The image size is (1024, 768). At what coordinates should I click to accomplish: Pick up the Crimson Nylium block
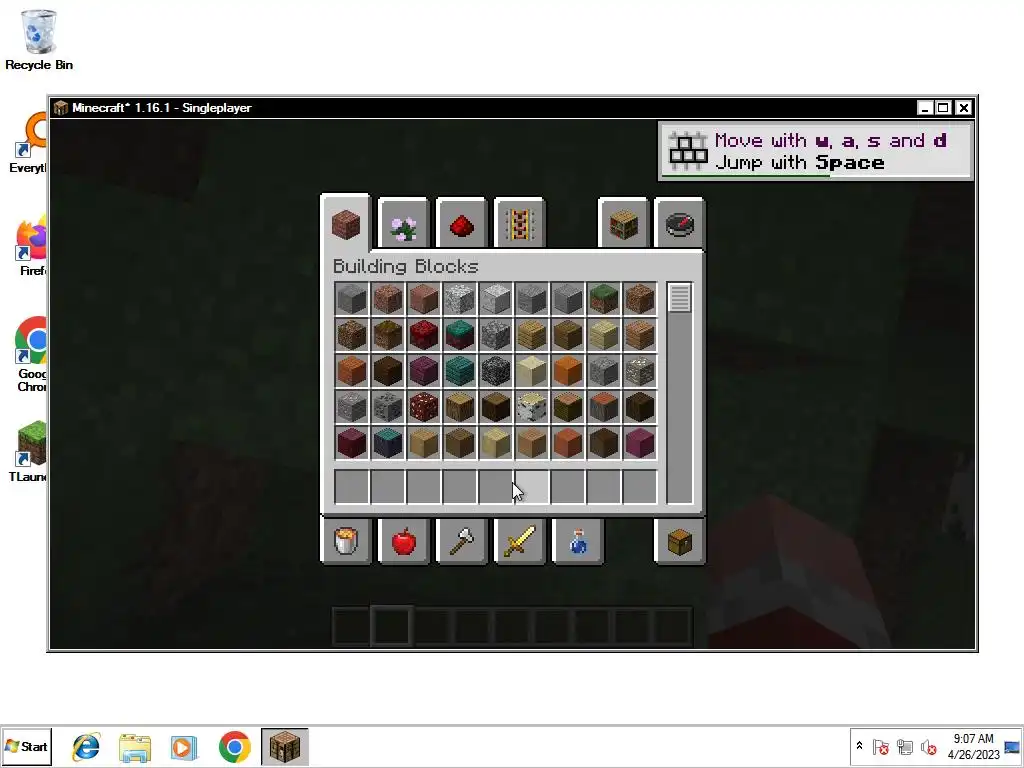coord(424,335)
